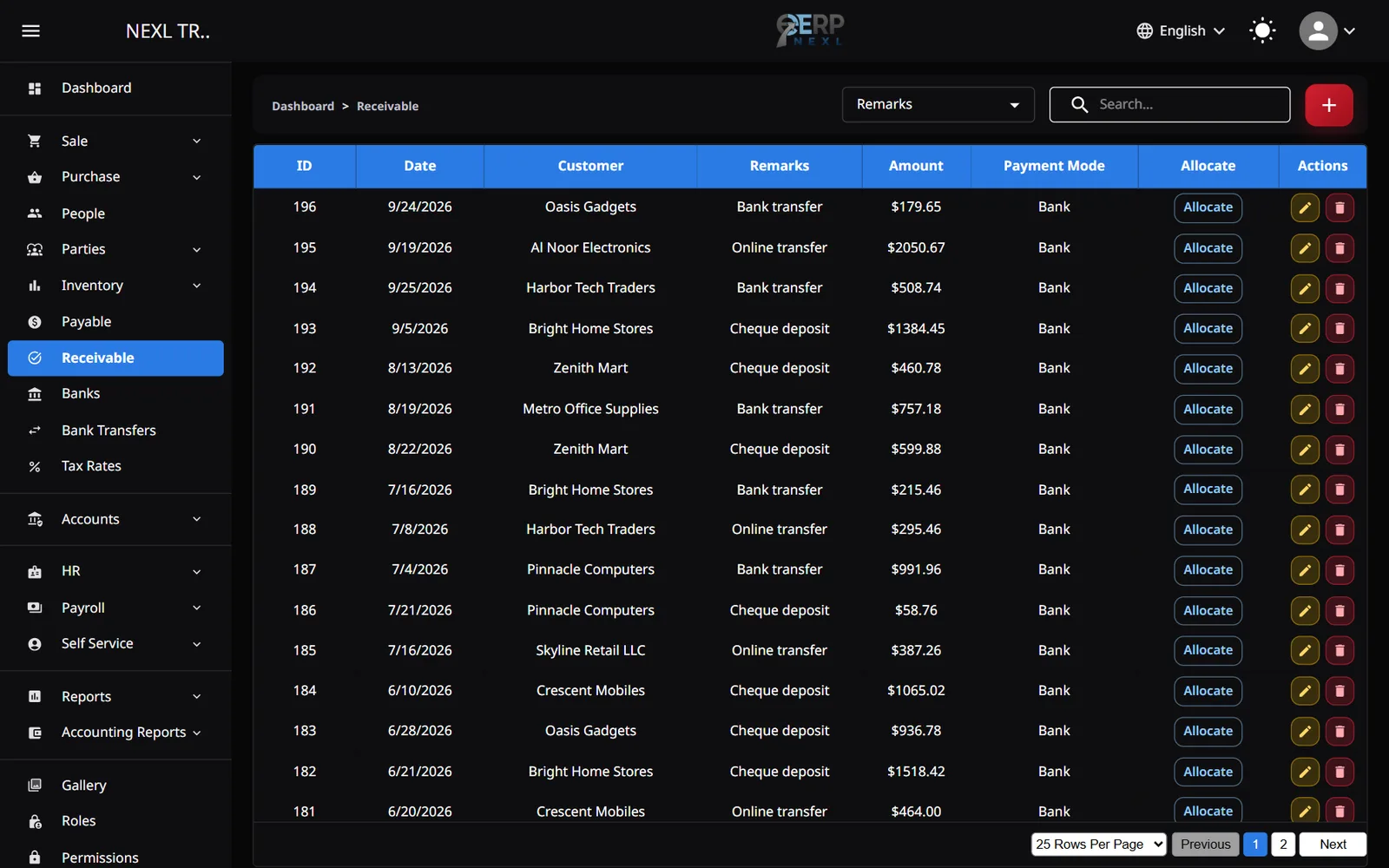Open the English language dropdown

pyautogui.click(x=1181, y=31)
